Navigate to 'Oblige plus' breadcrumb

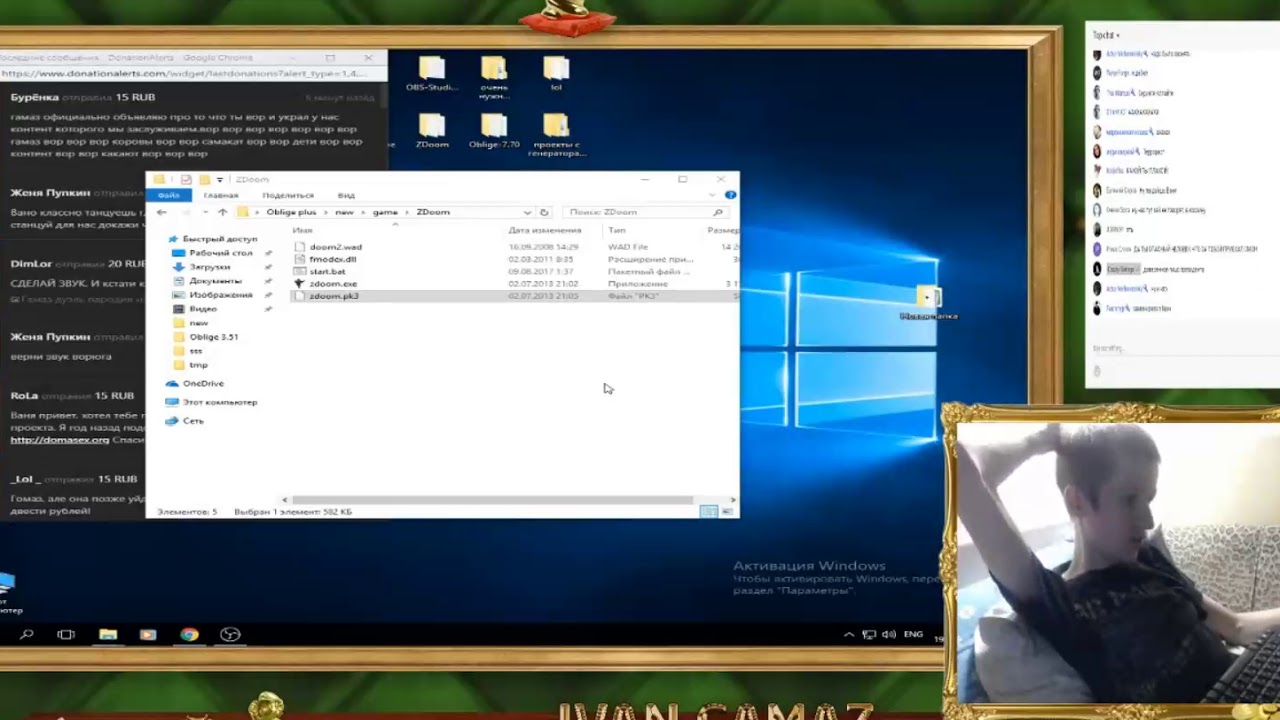291,212
